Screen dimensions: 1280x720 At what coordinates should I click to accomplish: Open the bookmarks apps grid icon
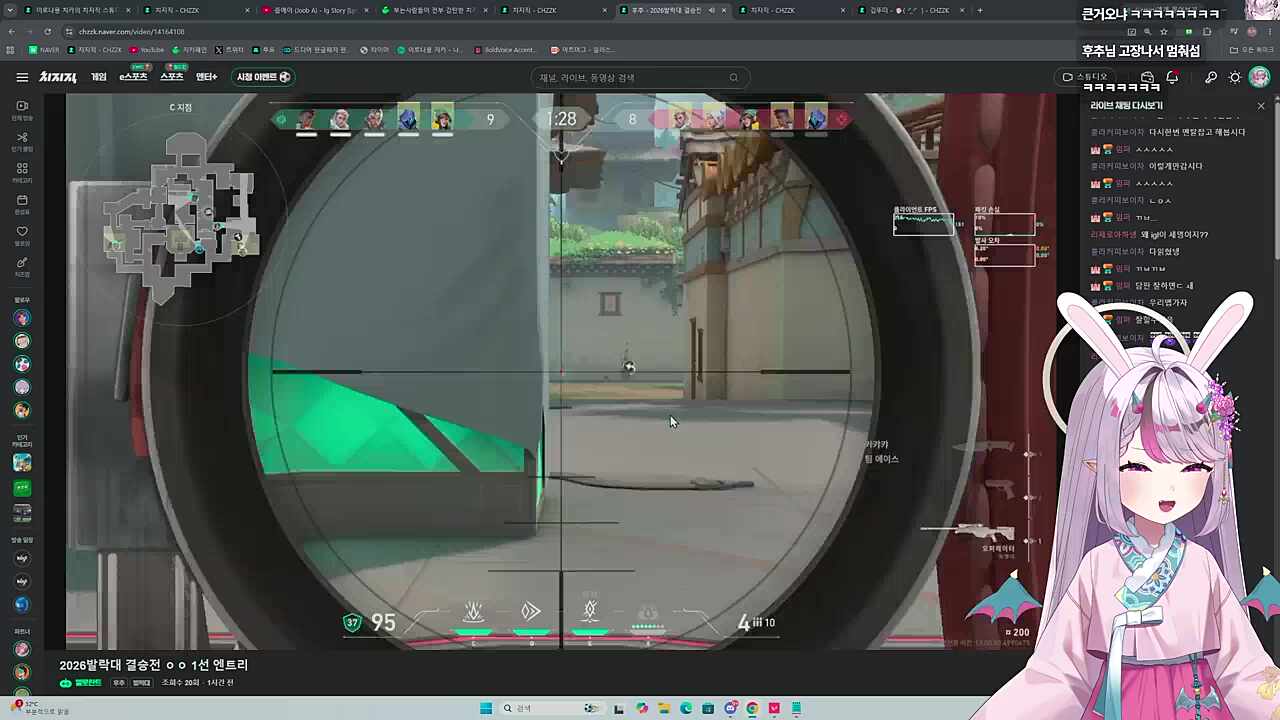[x=11, y=50]
